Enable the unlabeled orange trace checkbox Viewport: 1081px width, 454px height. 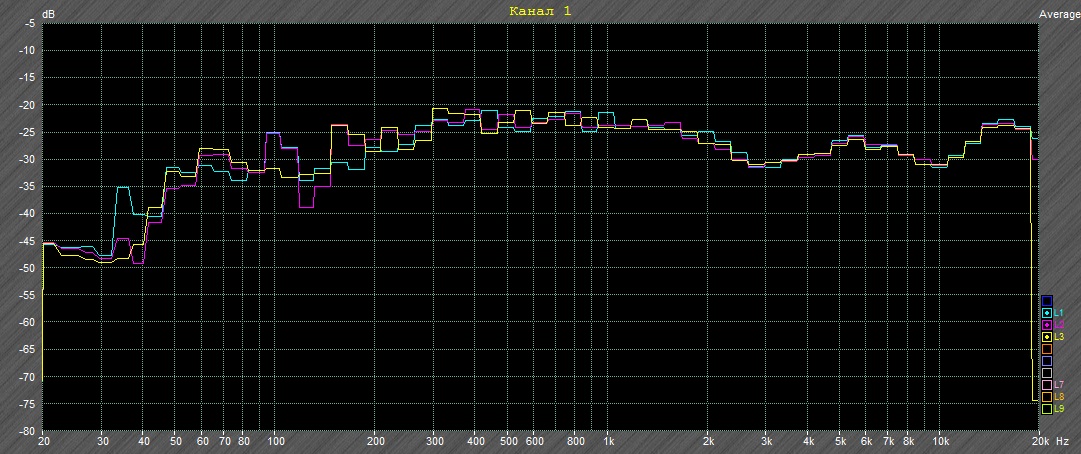point(1047,349)
